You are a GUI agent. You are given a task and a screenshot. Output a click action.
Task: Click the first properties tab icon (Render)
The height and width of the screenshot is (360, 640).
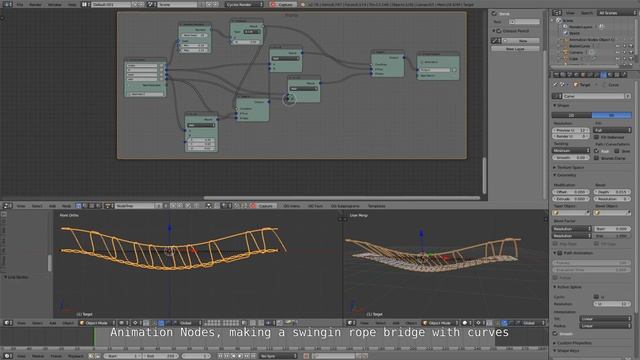556,75
